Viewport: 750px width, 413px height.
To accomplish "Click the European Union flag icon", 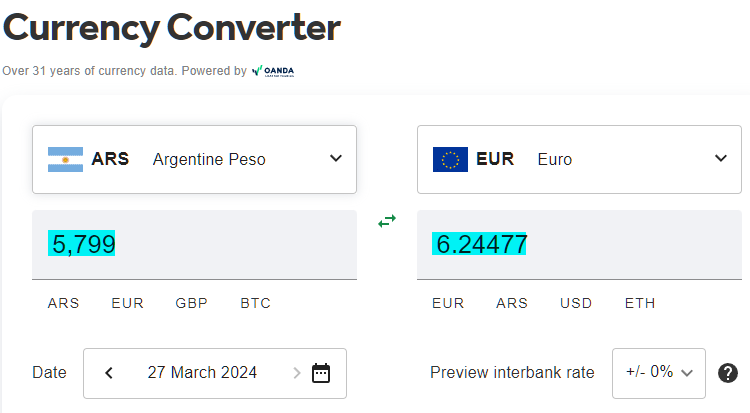I will [450, 159].
